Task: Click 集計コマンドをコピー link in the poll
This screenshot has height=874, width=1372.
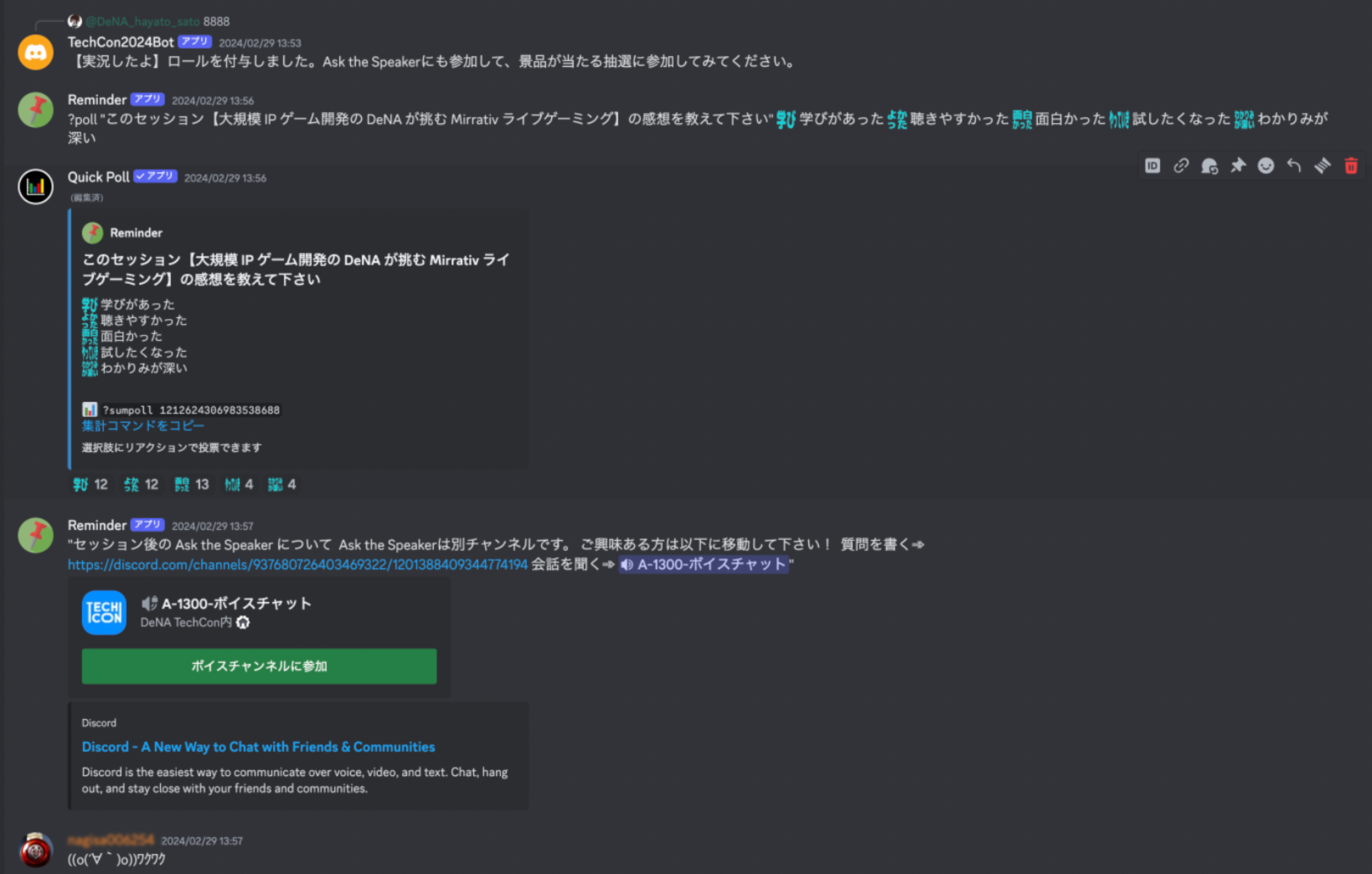Action: click(143, 425)
